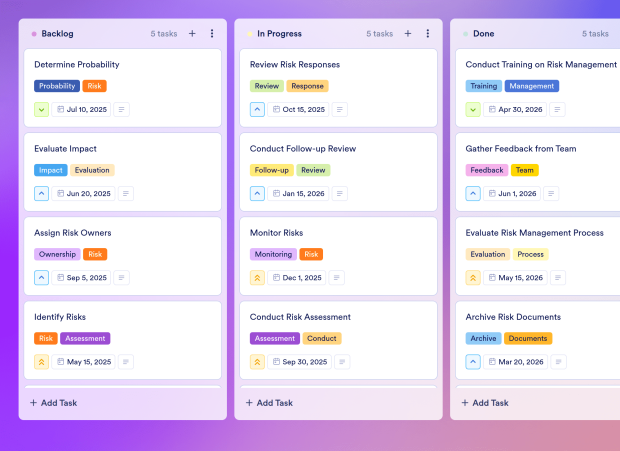This screenshot has width=620, height=451.
Task: Select the purple Assessment tag on Identify Risks
Action: 85,338
